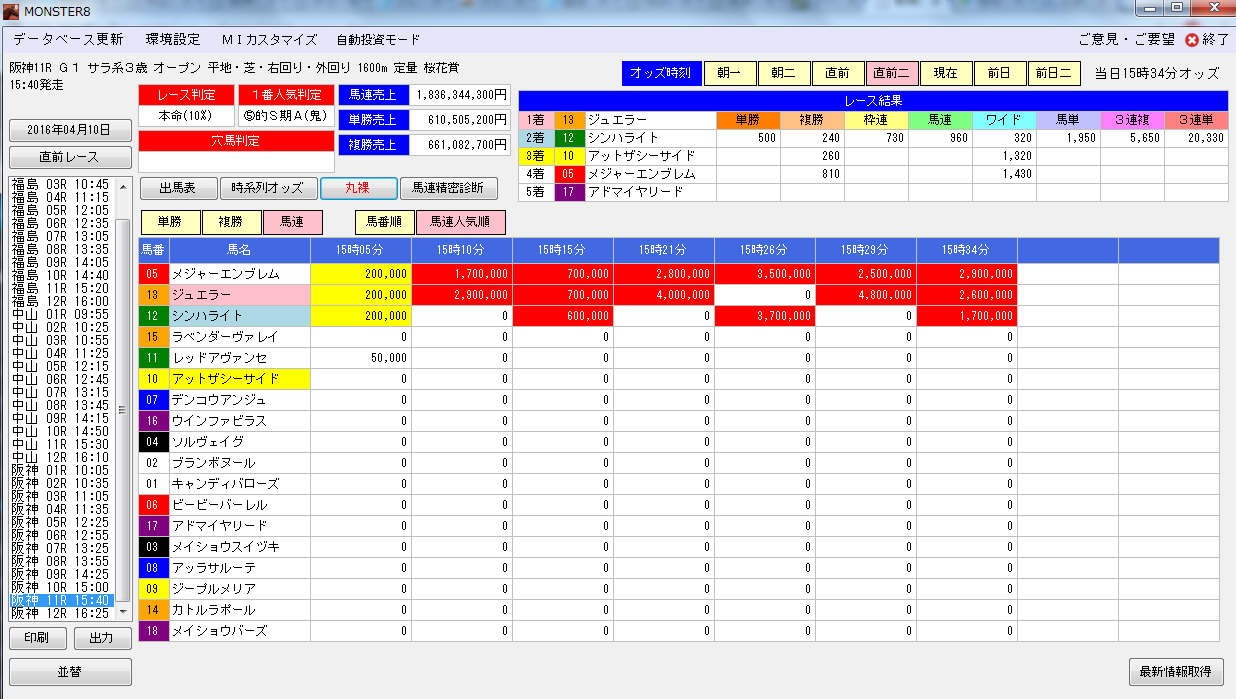Open the 環境設定 menu

tap(173, 40)
